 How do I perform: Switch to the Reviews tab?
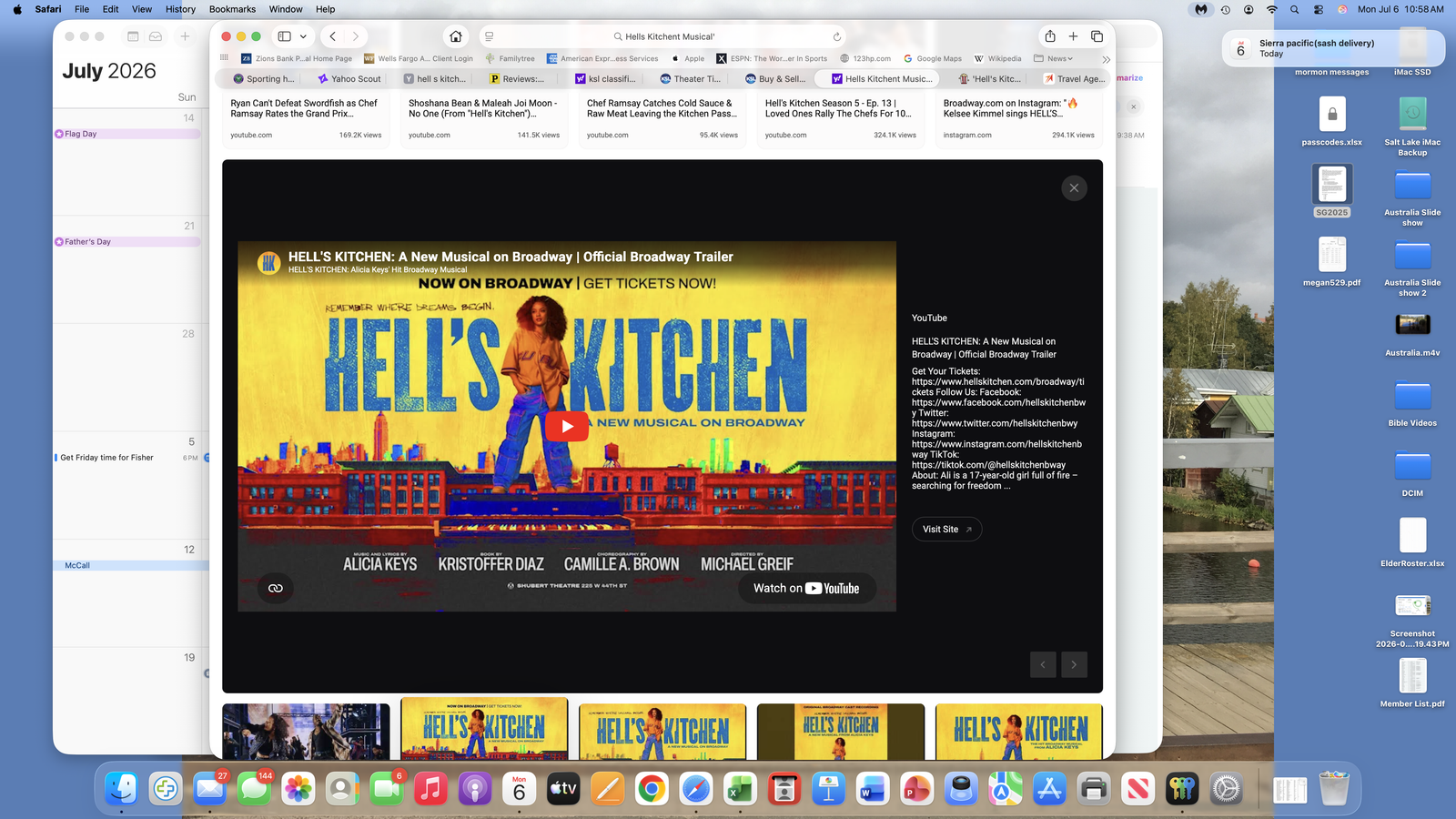(x=517, y=79)
